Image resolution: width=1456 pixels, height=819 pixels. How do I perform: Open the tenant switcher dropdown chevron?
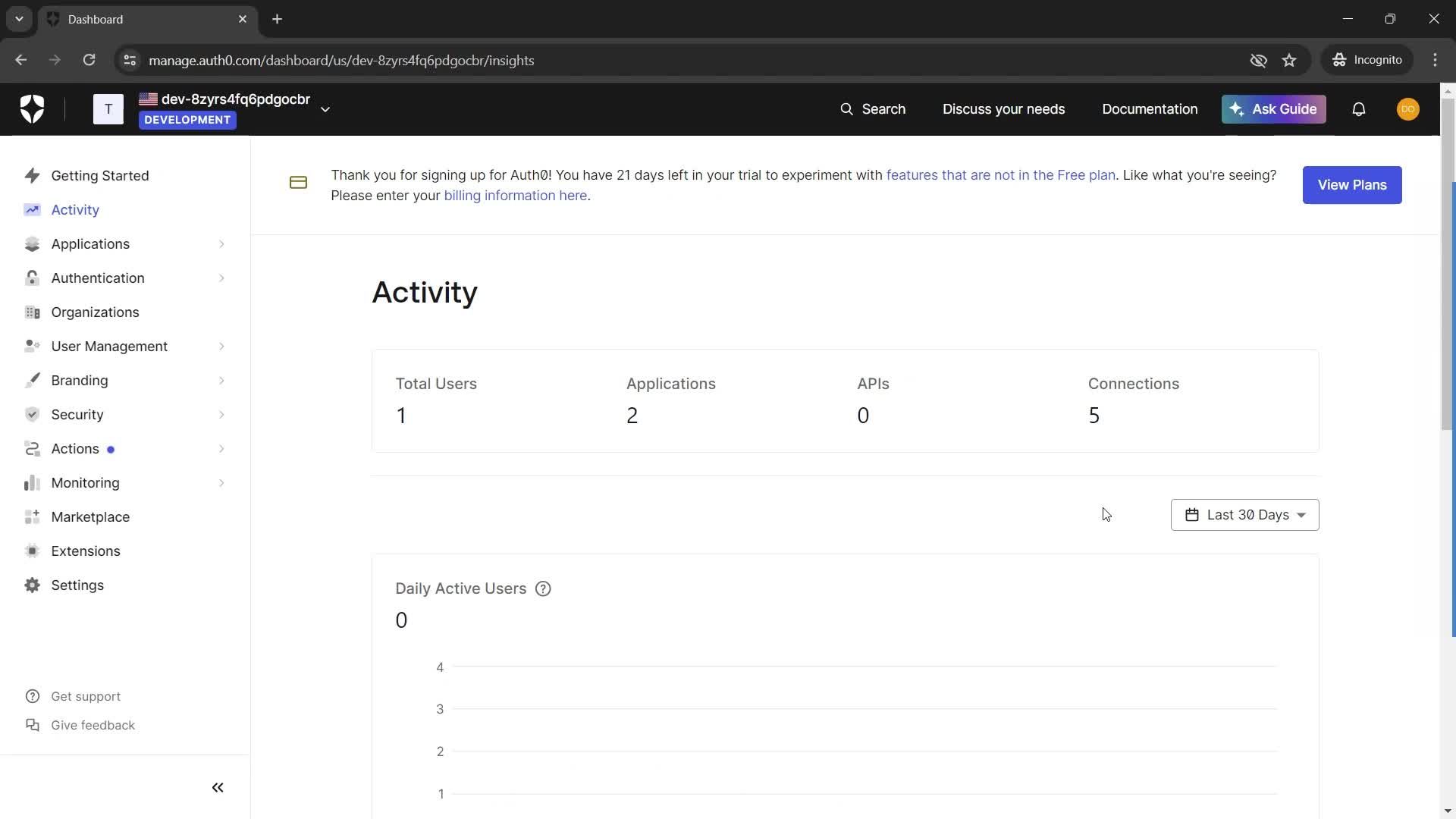[x=325, y=109]
